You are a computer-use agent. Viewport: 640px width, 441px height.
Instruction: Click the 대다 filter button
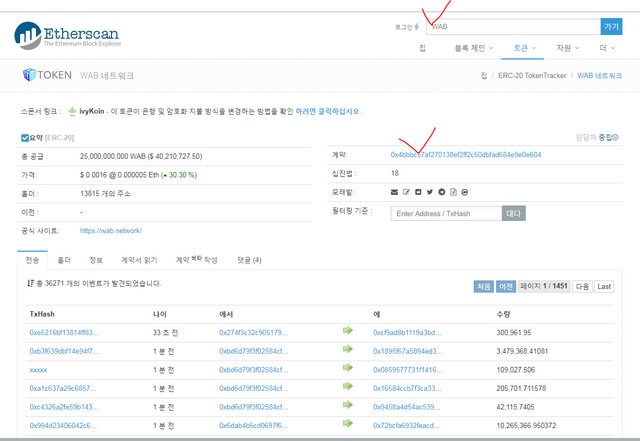coord(513,214)
